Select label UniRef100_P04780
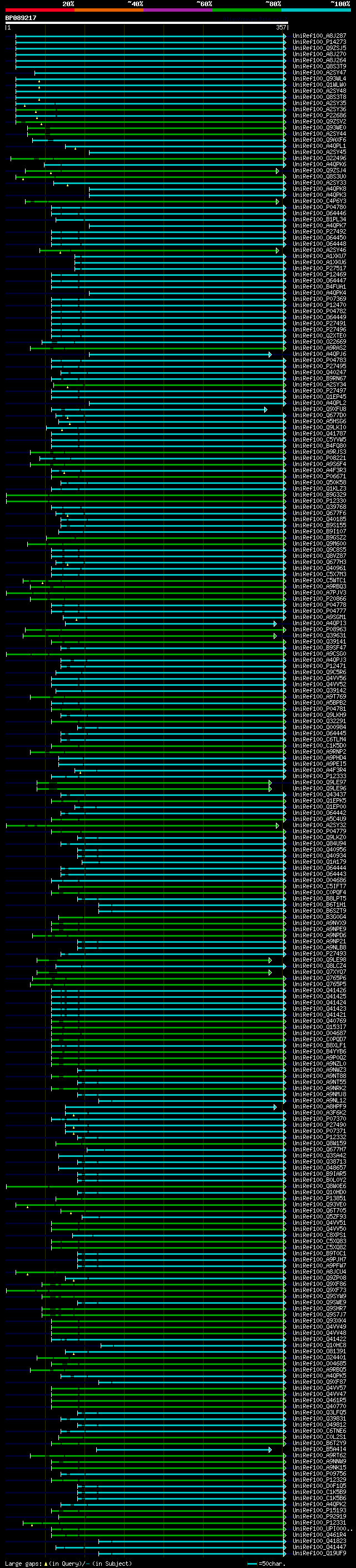 click(x=319, y=207)
